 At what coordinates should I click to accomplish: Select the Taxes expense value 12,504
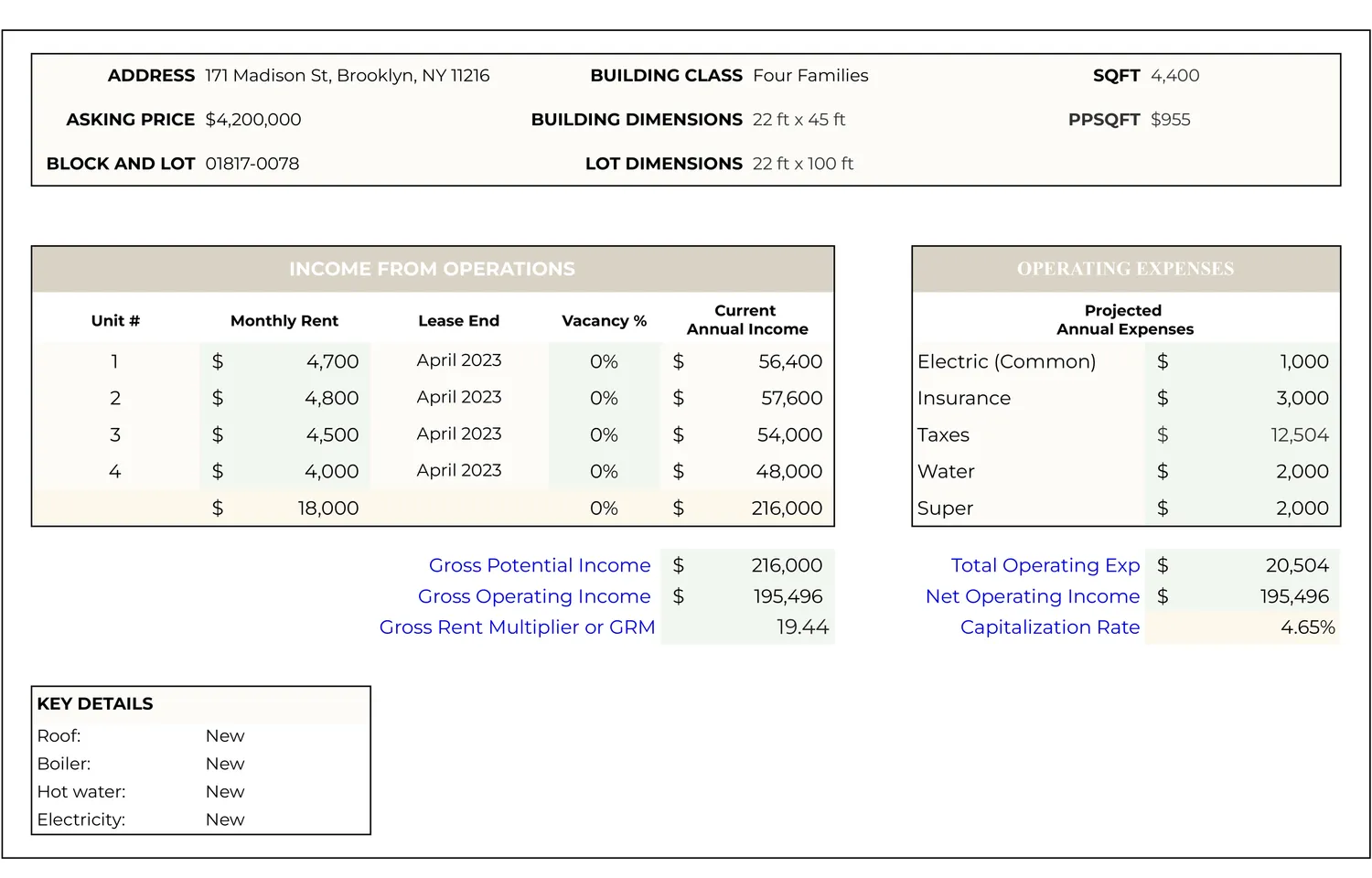(1298, 434)
